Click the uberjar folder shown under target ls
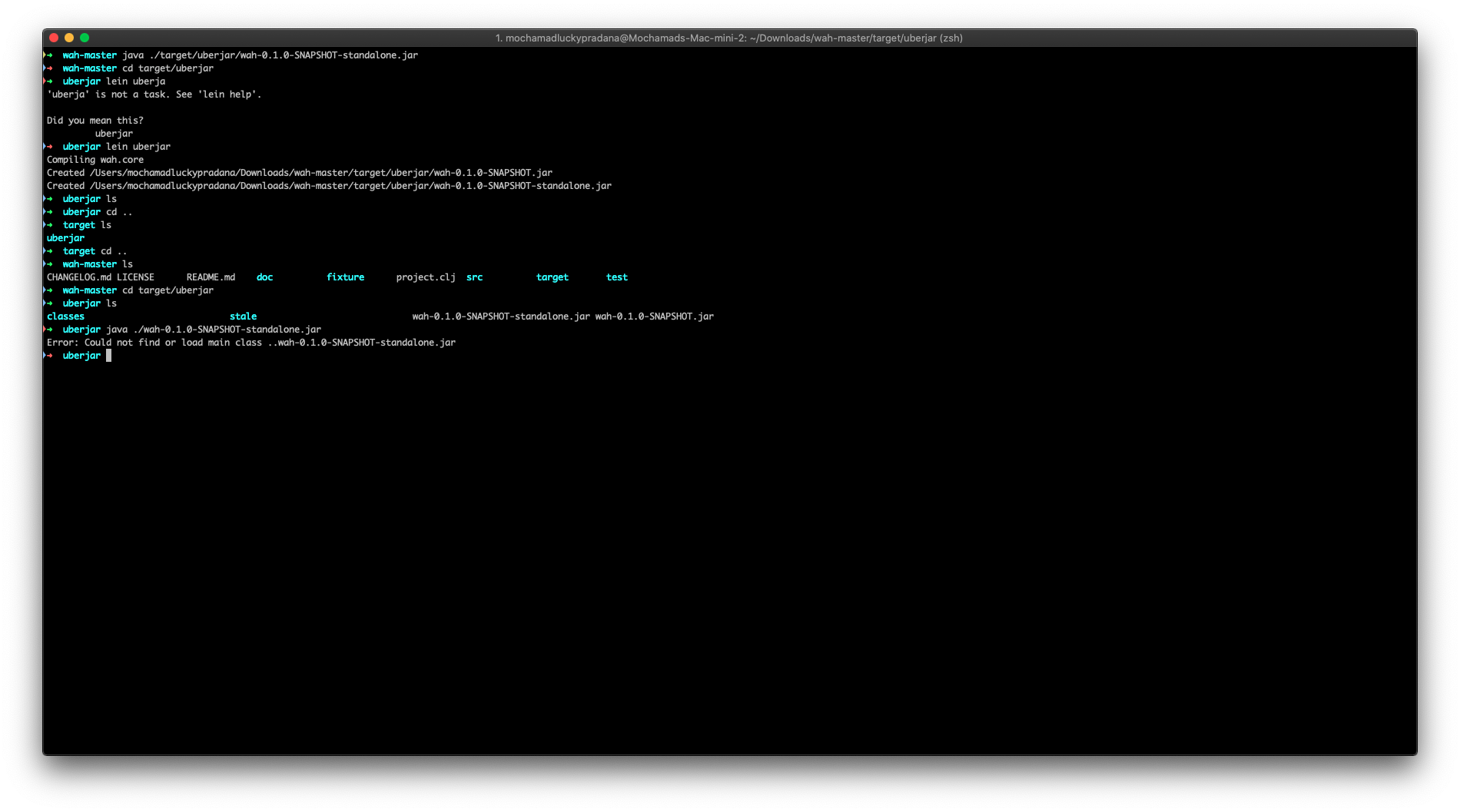1460x812 pixels. pos(65,237)
